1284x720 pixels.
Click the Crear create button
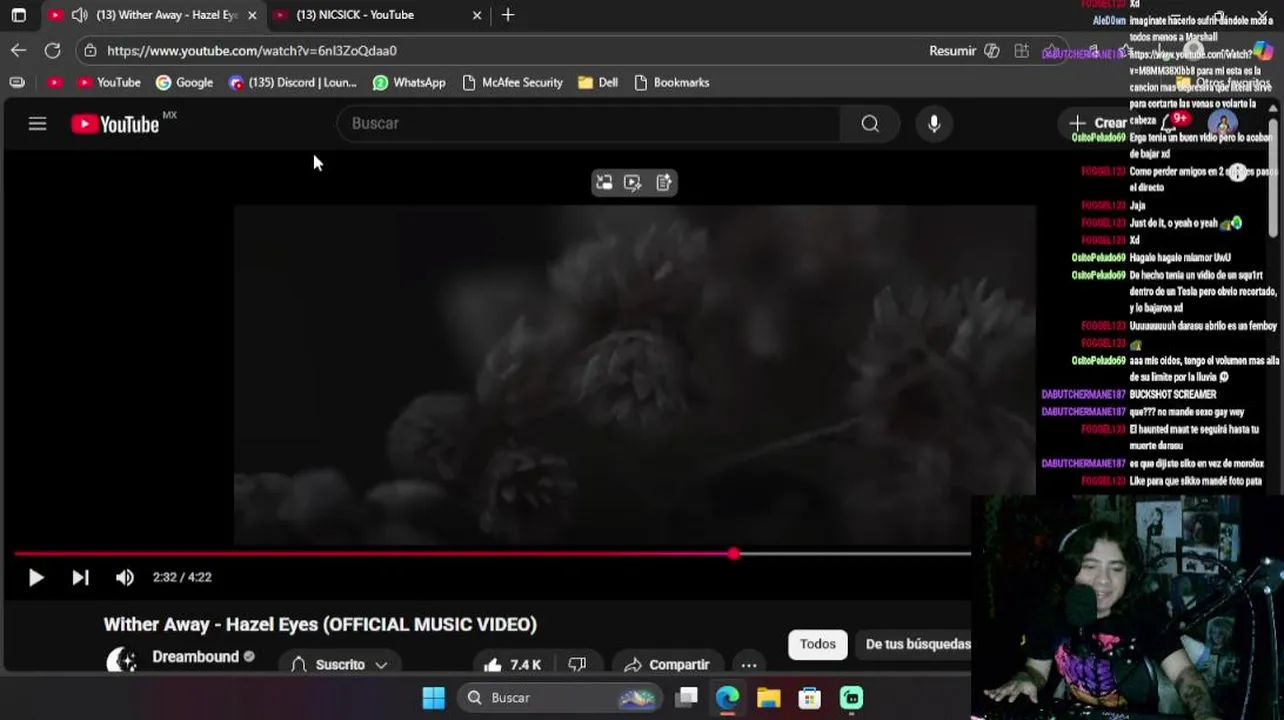[1098, 123]
